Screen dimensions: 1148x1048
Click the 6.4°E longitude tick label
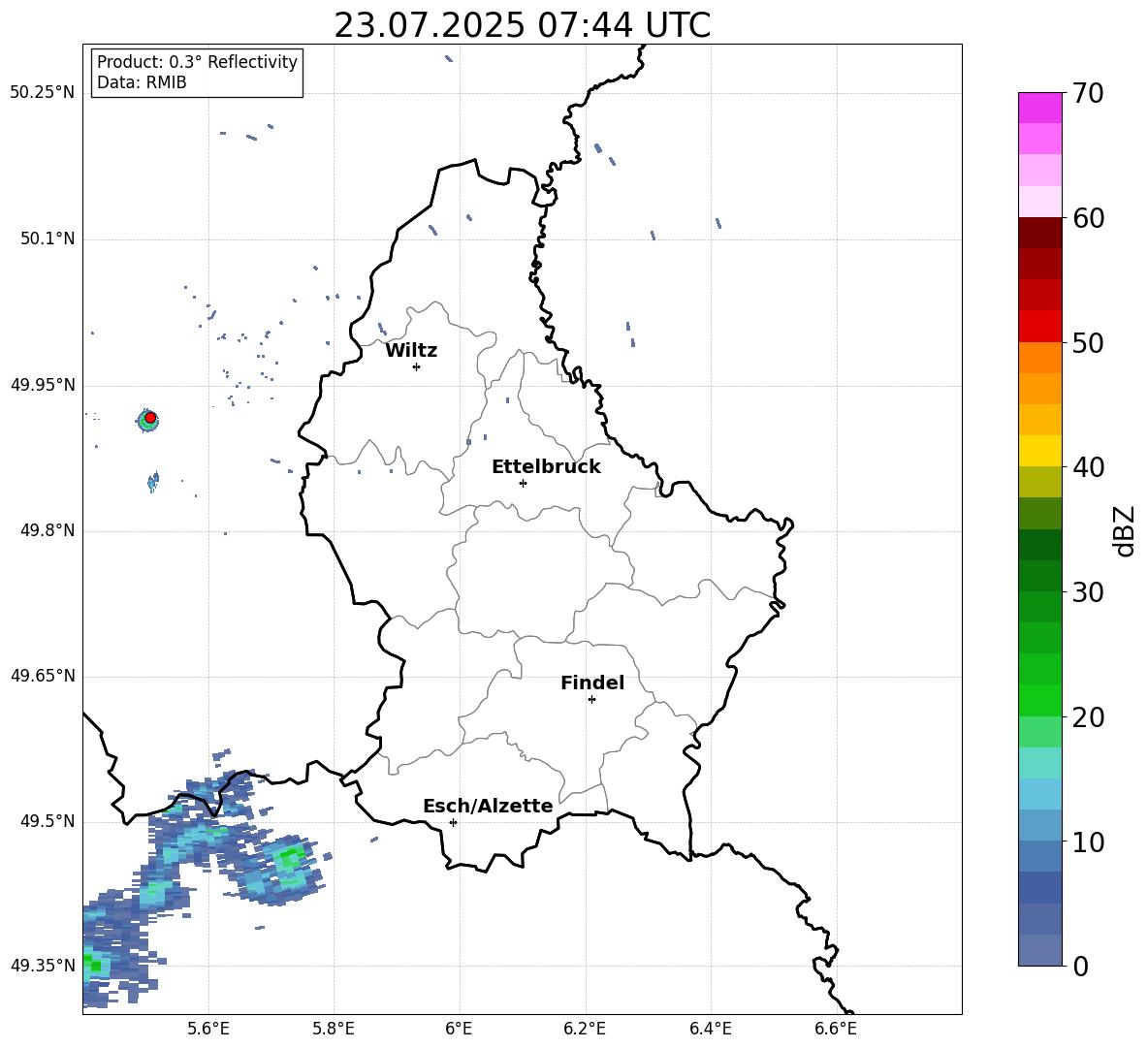710,1029
